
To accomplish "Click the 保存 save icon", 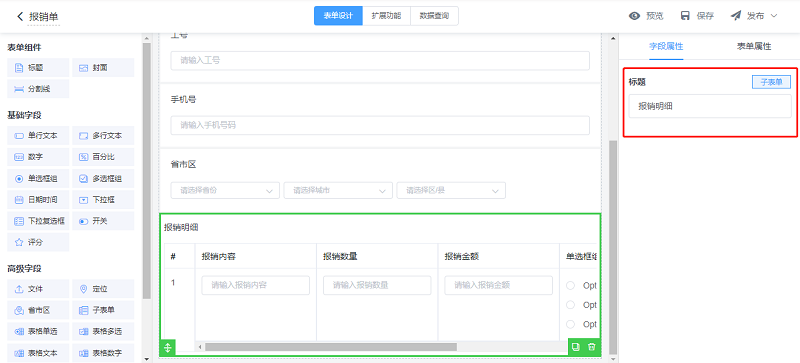I will [x=685, y=16].
